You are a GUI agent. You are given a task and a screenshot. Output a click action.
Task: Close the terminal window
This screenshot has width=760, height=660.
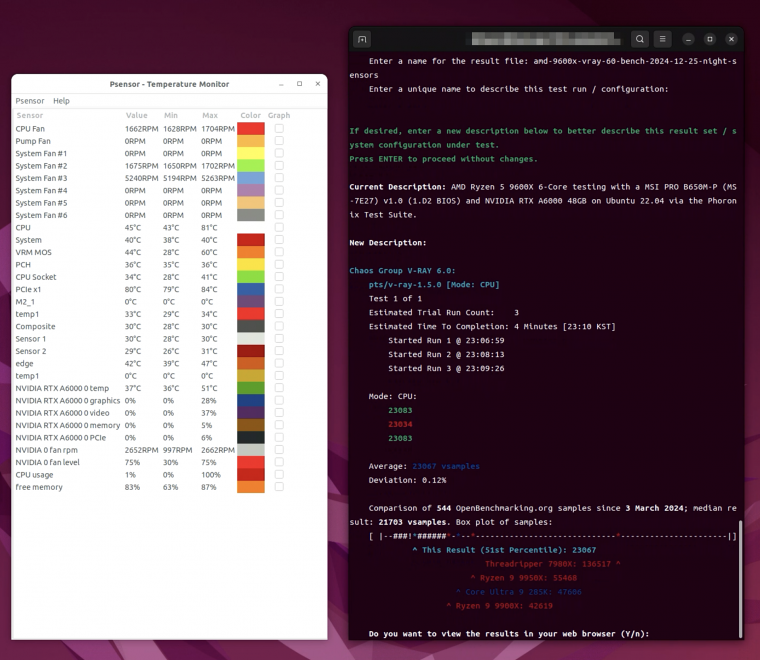tap(731, 39)
